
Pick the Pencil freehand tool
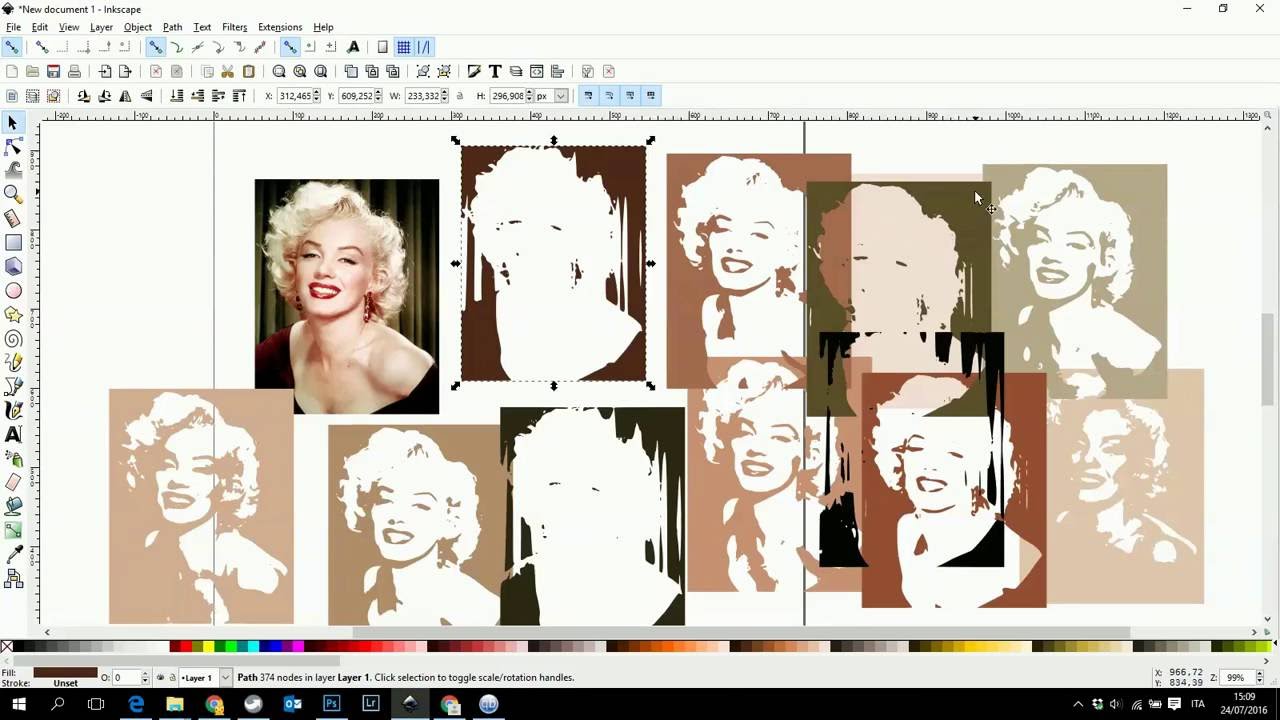click(x=13, y=362)
